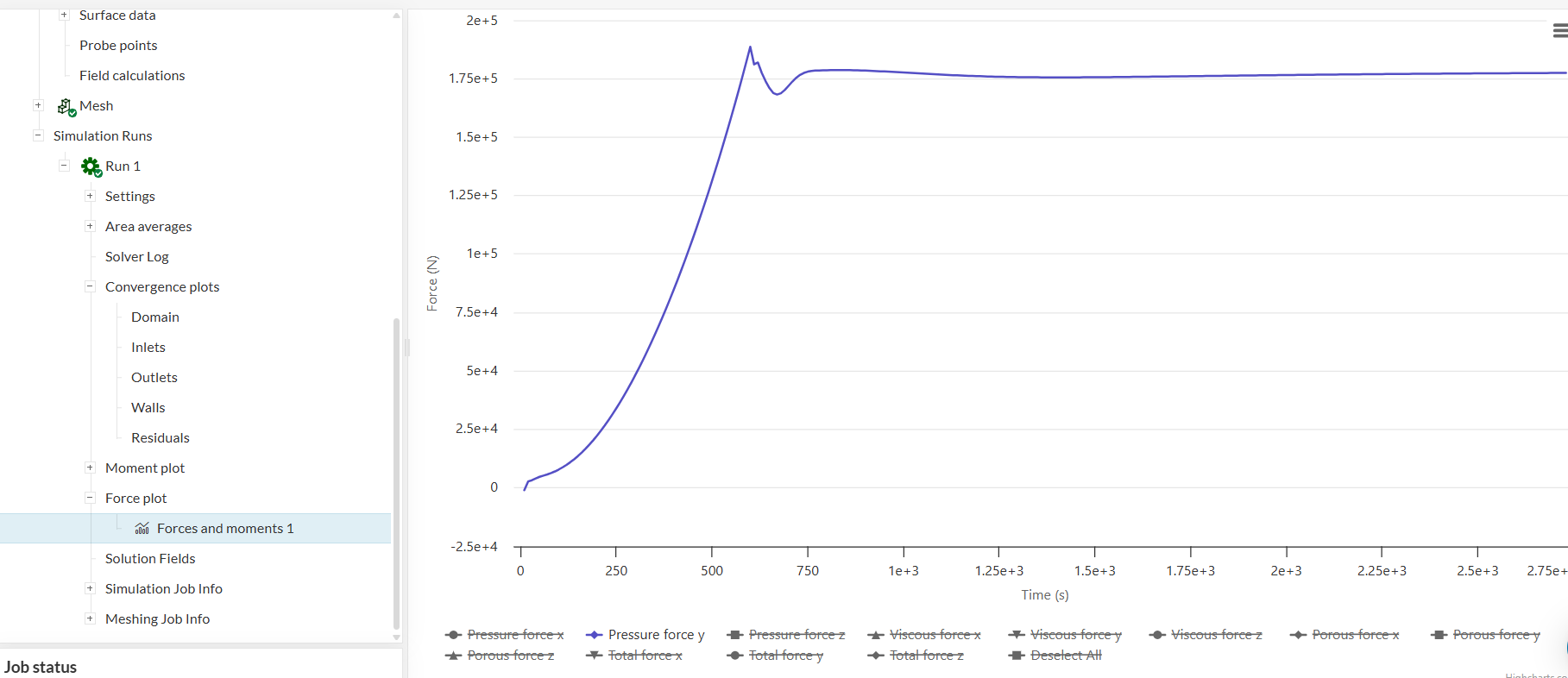Collapse the Convergence plots node
Screen dimensions: 1568x678
click(x=90, y=286)
